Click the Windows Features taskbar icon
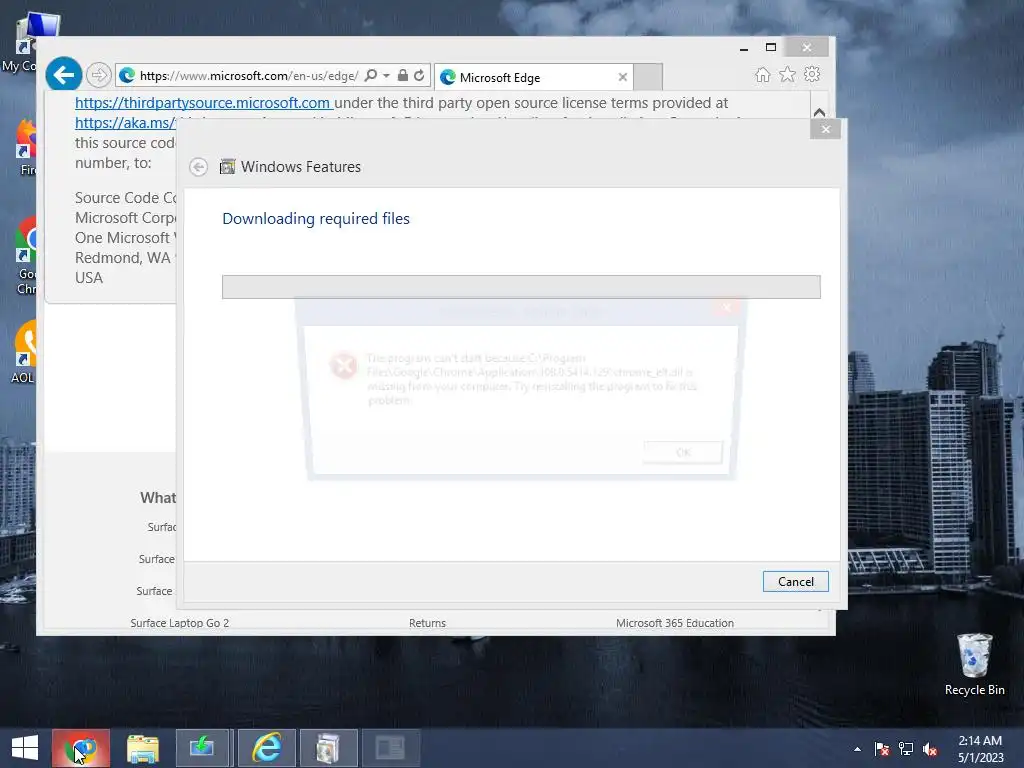Screen dimensions: 1024x768 pyautogui.click(x=328, y=748)
